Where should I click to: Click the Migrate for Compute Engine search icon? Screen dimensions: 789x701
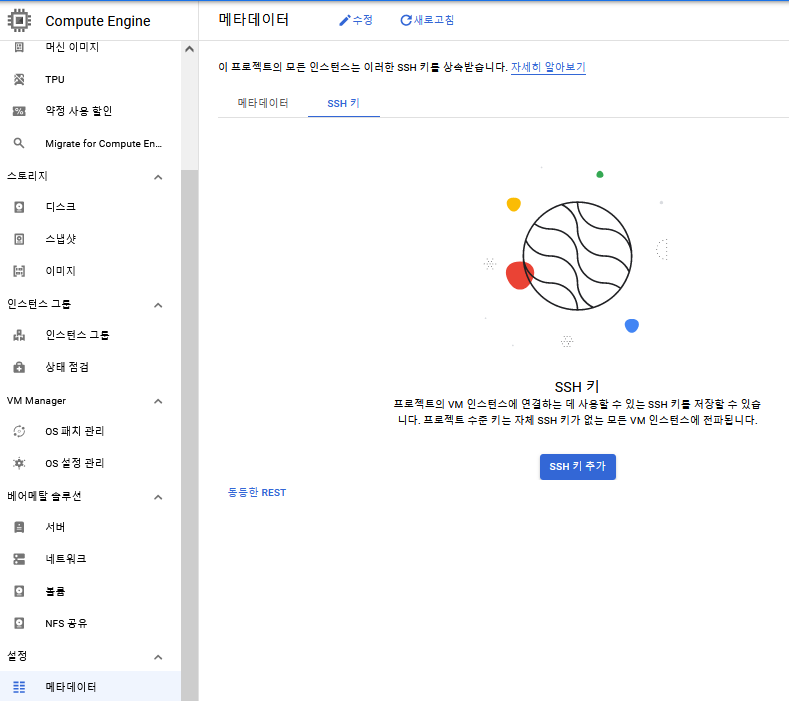point(19,143)
